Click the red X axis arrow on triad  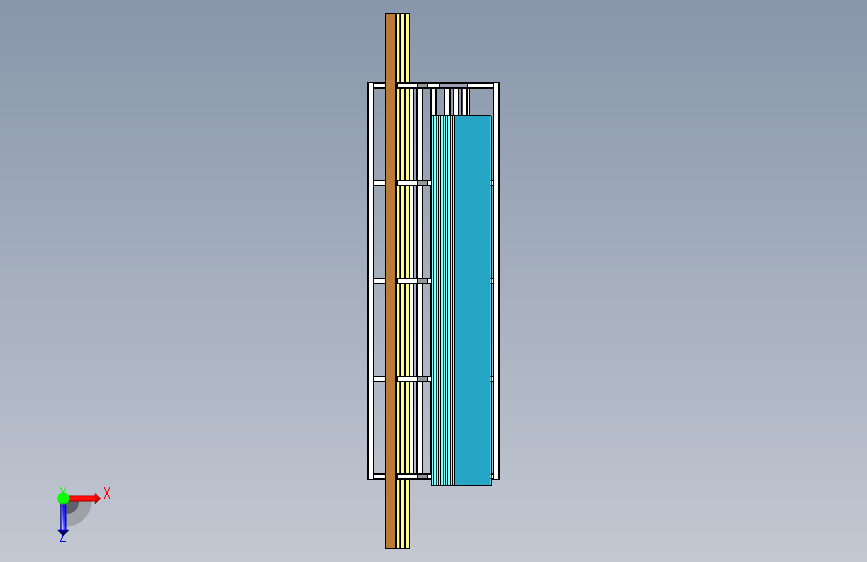85,498
